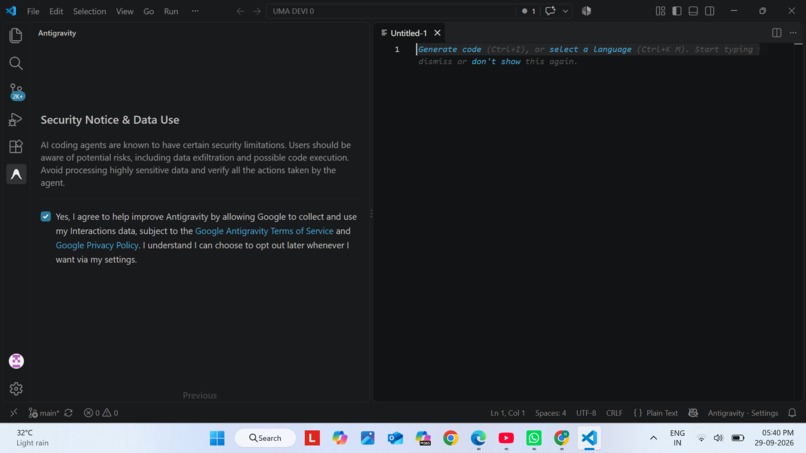Uncheck the agree to improve Antigravity checkbox
Image resolution: width=806 pixels, height=453 pixels.
pyautogui.click(x=46, y=216)
